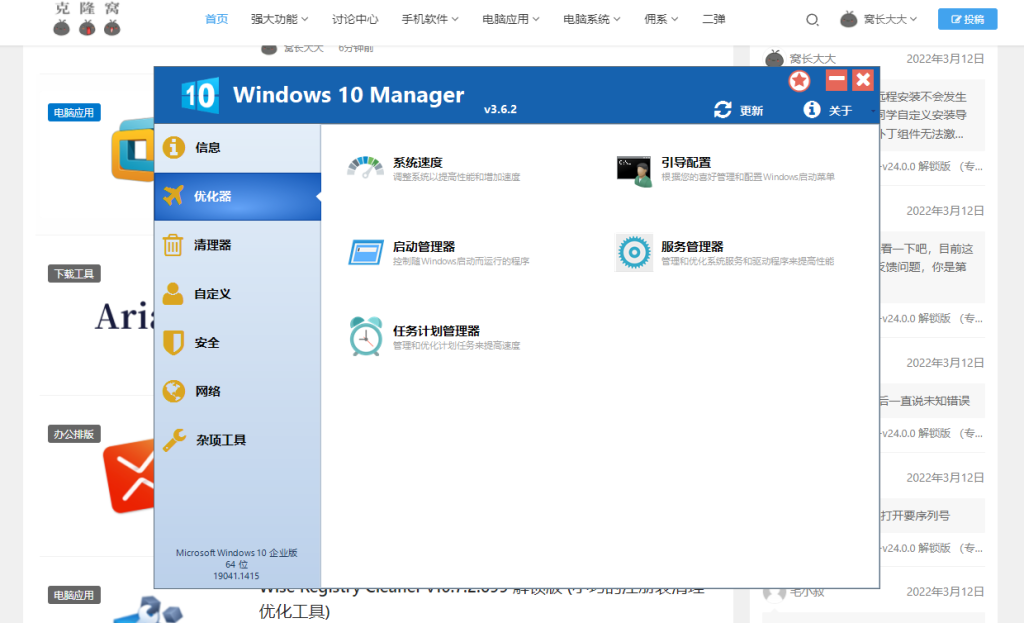Image resolution: width=1024 pixels, height=623 pixels.
Task: Open 任务计划管理器 title text
Action: click(x=436, y=330)
